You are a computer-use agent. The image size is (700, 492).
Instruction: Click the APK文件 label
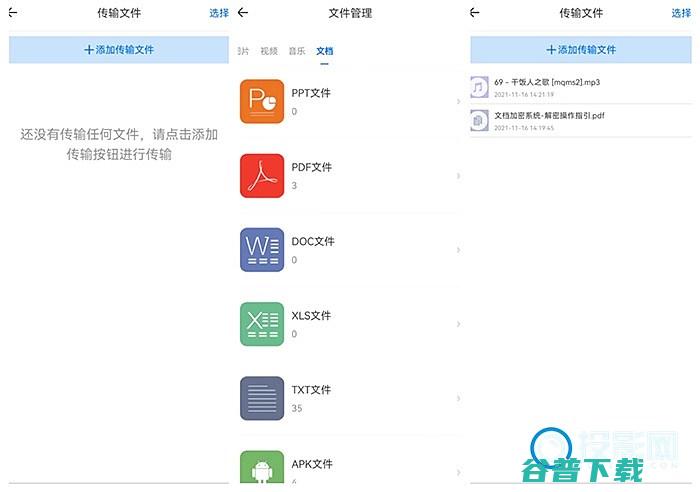(x=312, y=464)
